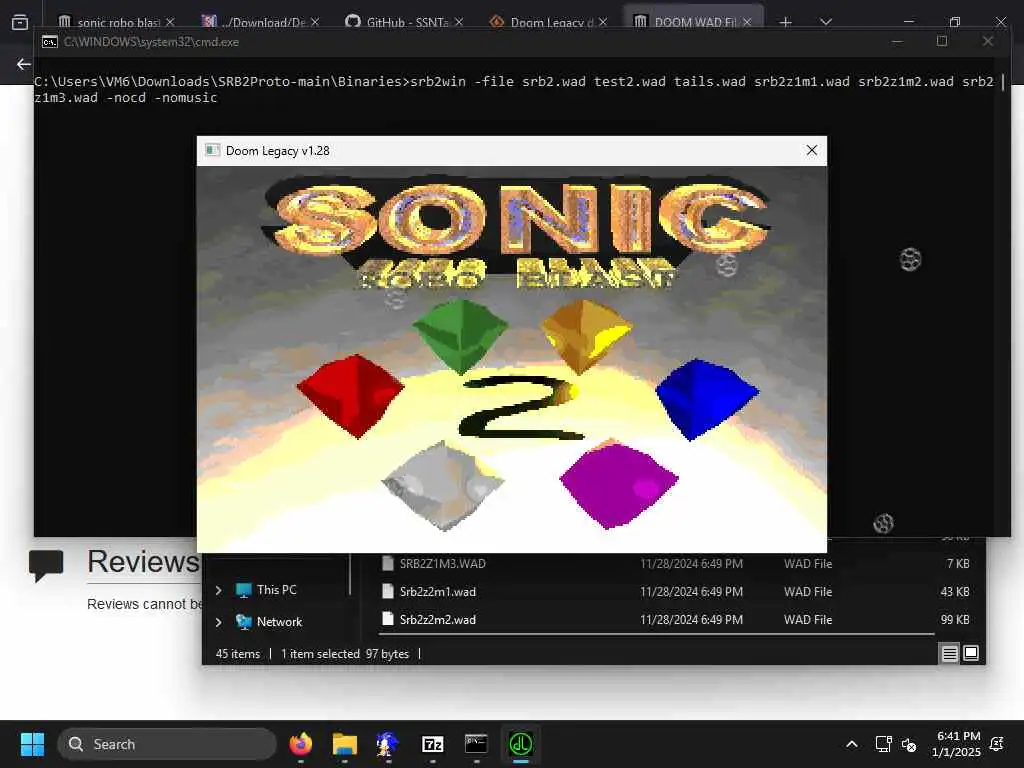Switch to the Command Prompt taskbar icon
The width and height of the screenshot is (1024, 768).
[476, 744]
